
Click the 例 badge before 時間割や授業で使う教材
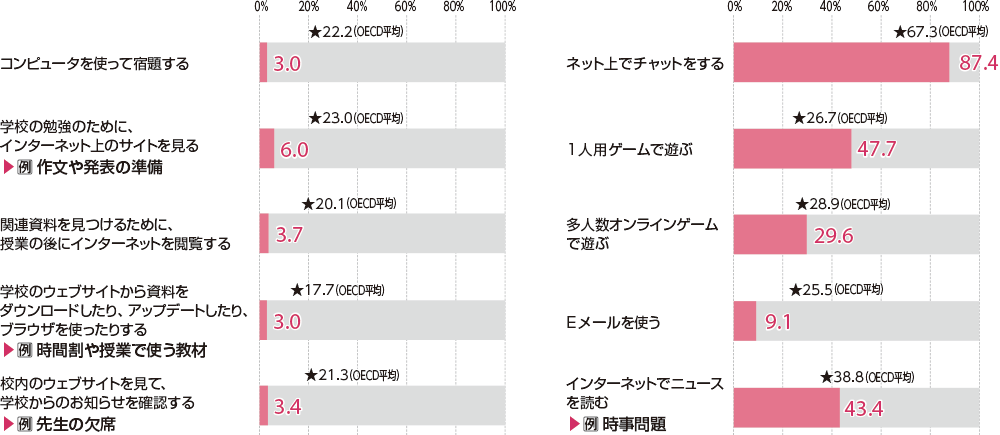[x=27, y=350]
